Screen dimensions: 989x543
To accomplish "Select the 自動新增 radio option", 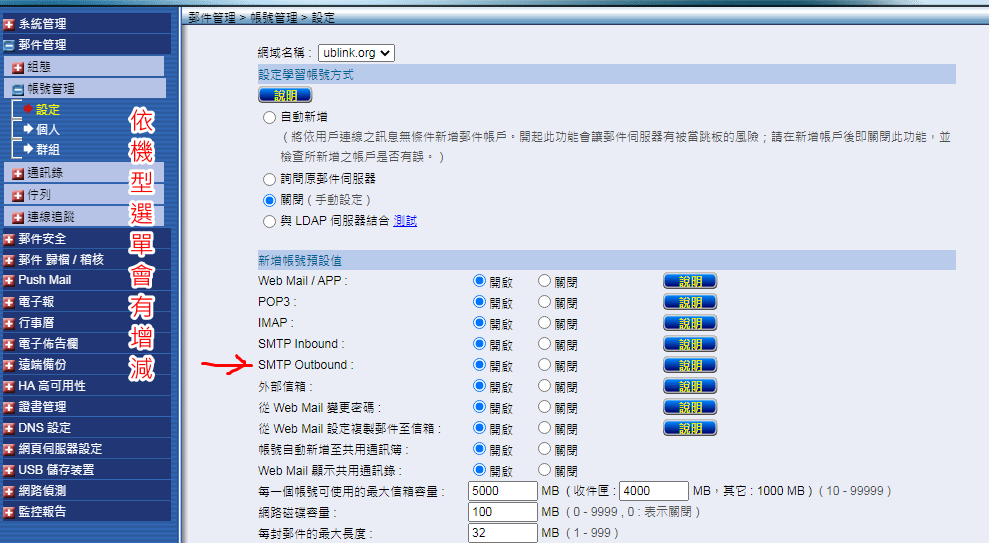I will point(269,117).
